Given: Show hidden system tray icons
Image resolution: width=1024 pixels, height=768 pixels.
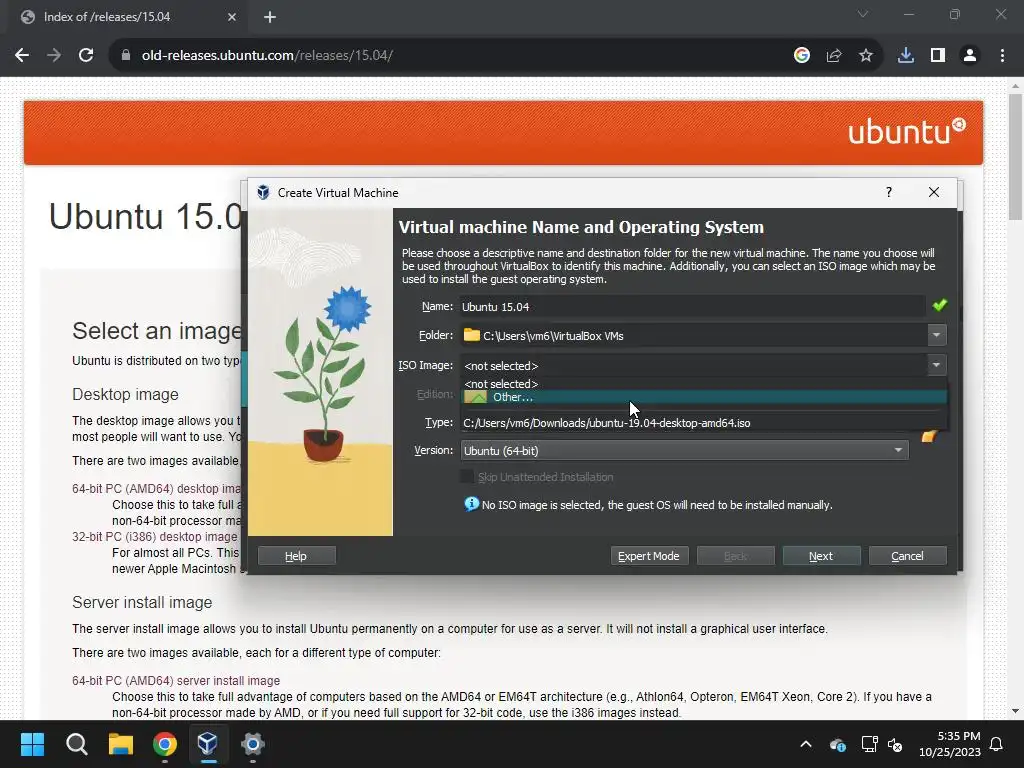Looking at the screenshot, I should (806, 744).
